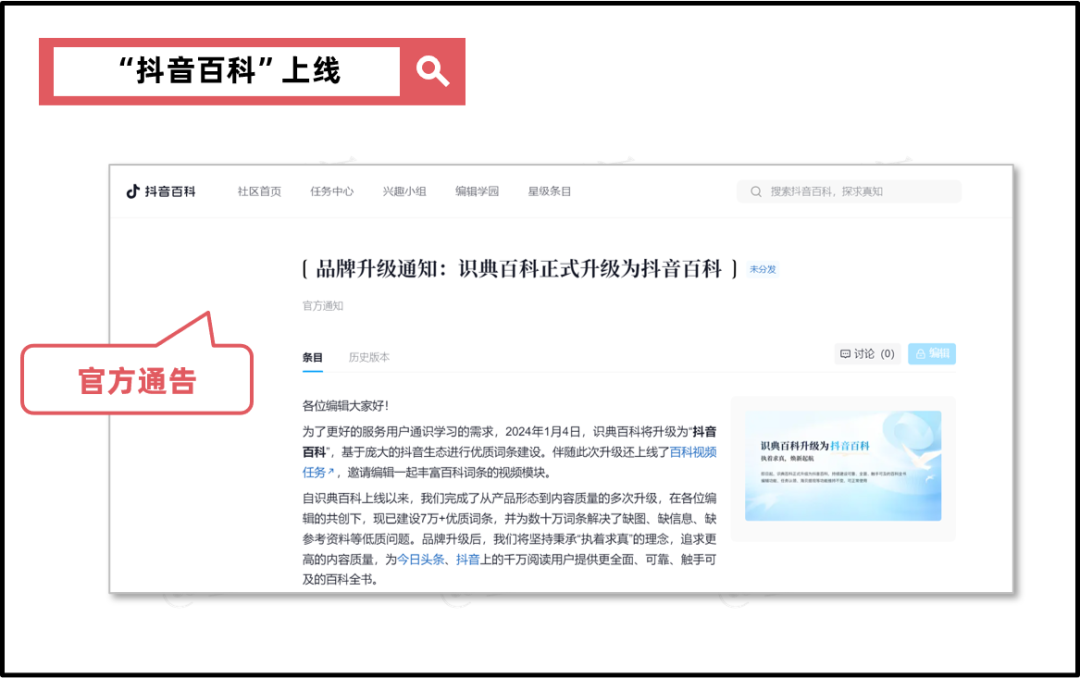Click the greeting 各位编辑大家好!
The width and height of the screenshot is (1080, 678).
pyautogui.click(x=345, y=406)
